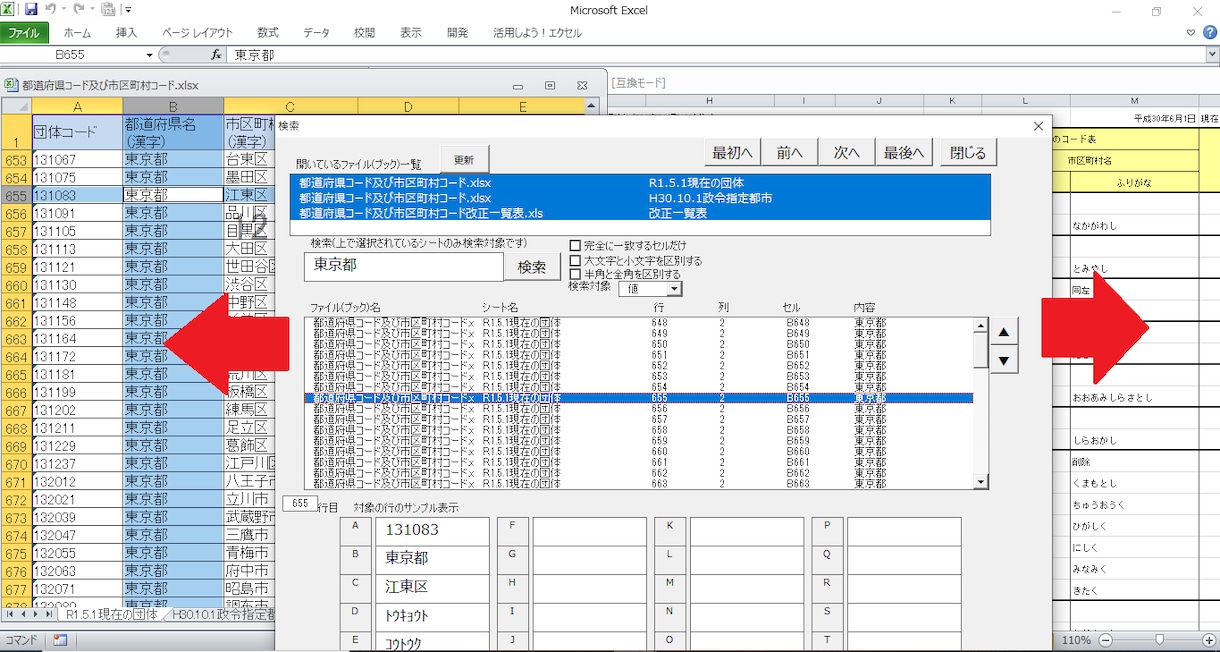Click the zoom in plus icon
Viewport: 1220px width, 652px height.
point(1210,640)
